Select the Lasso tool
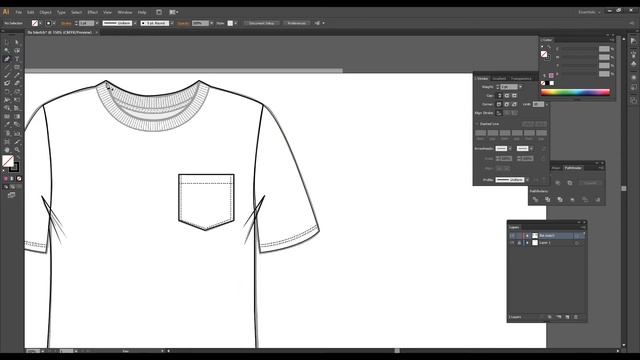 [17, 51]
